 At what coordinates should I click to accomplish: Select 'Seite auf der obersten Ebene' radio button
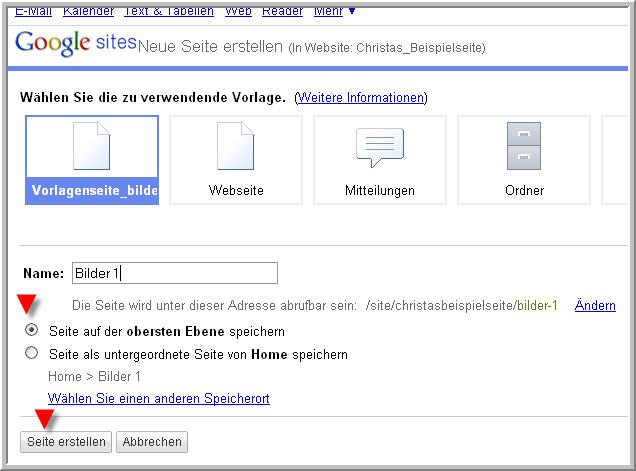point(32,331)
